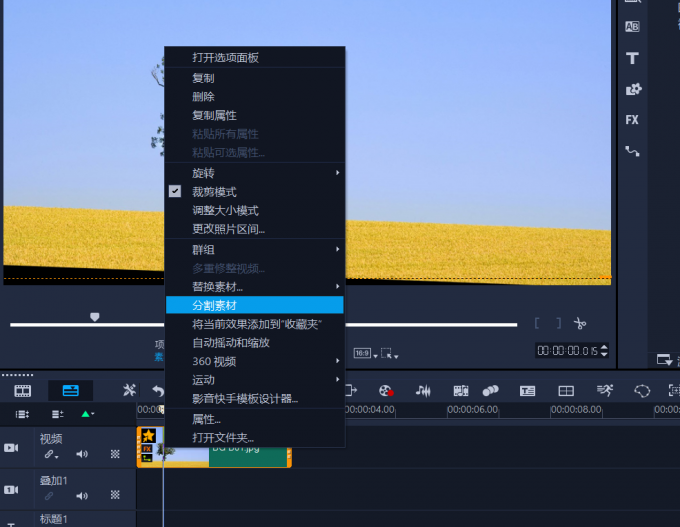Select 分割素材 from context menu

click(x=255, y=305)
